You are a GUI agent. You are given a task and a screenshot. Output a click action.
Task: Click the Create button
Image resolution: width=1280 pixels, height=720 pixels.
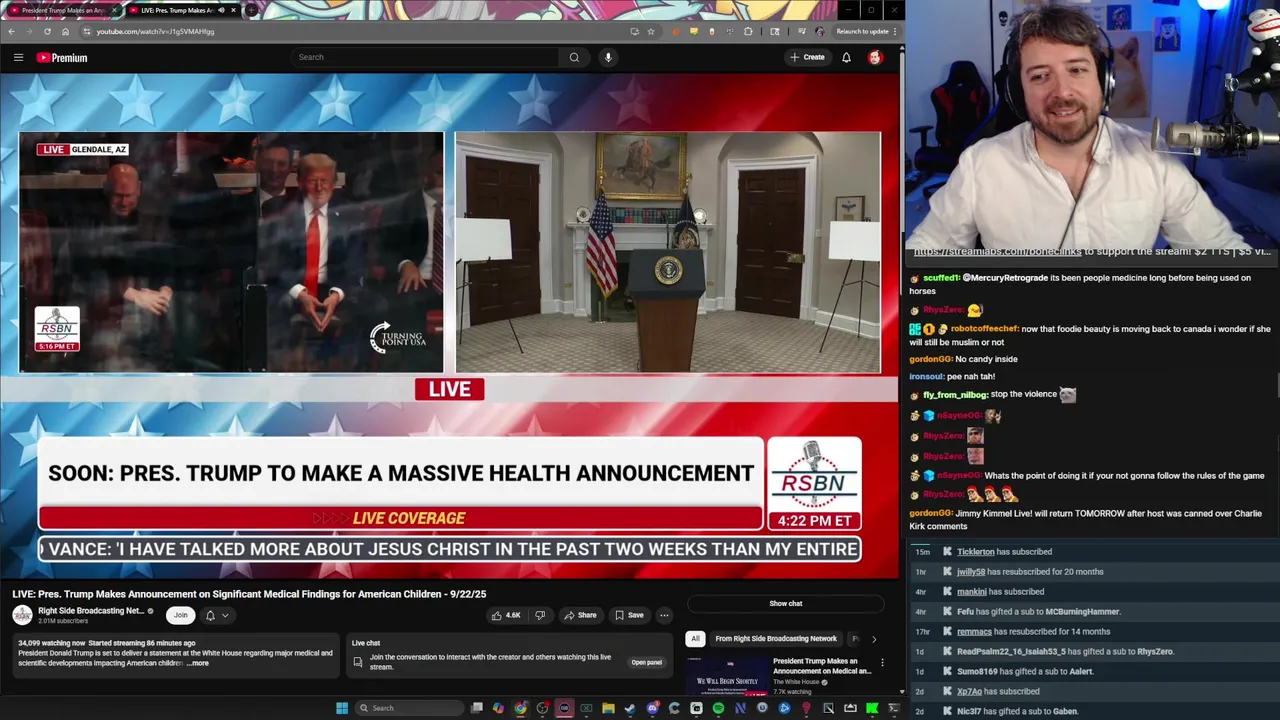(x=808, y=57)
